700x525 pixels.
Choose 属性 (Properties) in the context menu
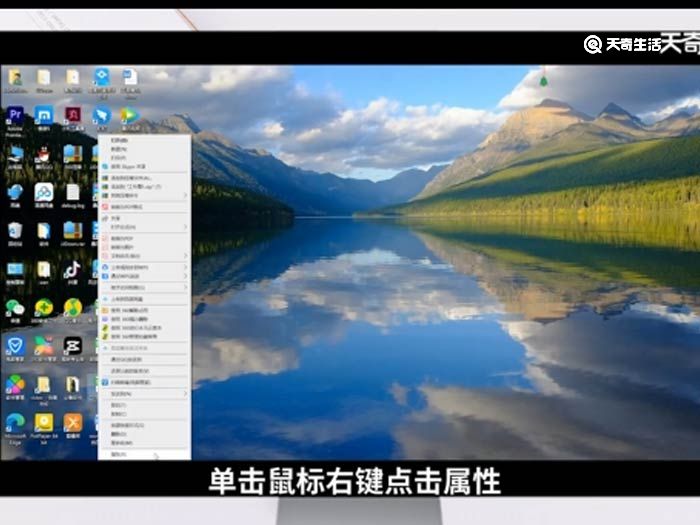point(145,454)
